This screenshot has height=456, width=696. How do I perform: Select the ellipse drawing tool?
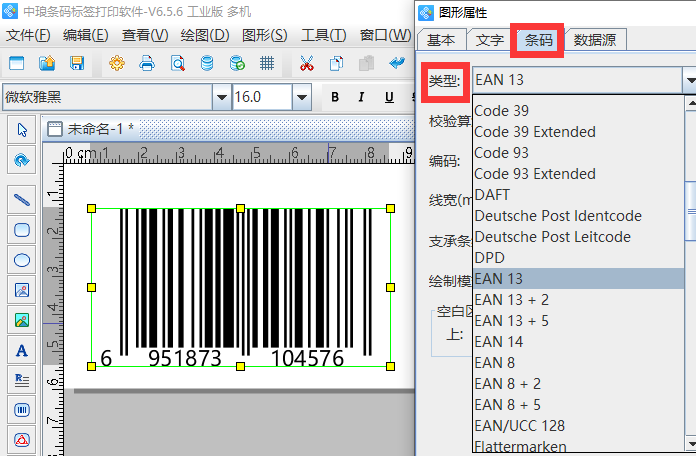22,260
